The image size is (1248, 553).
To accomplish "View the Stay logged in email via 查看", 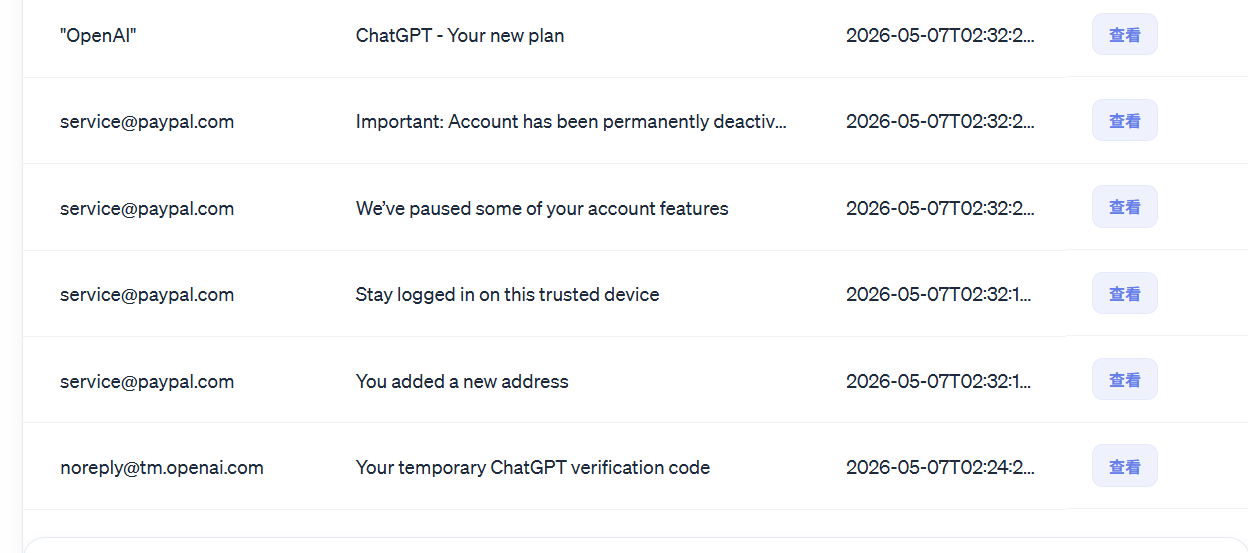I will click(1124, 294).
